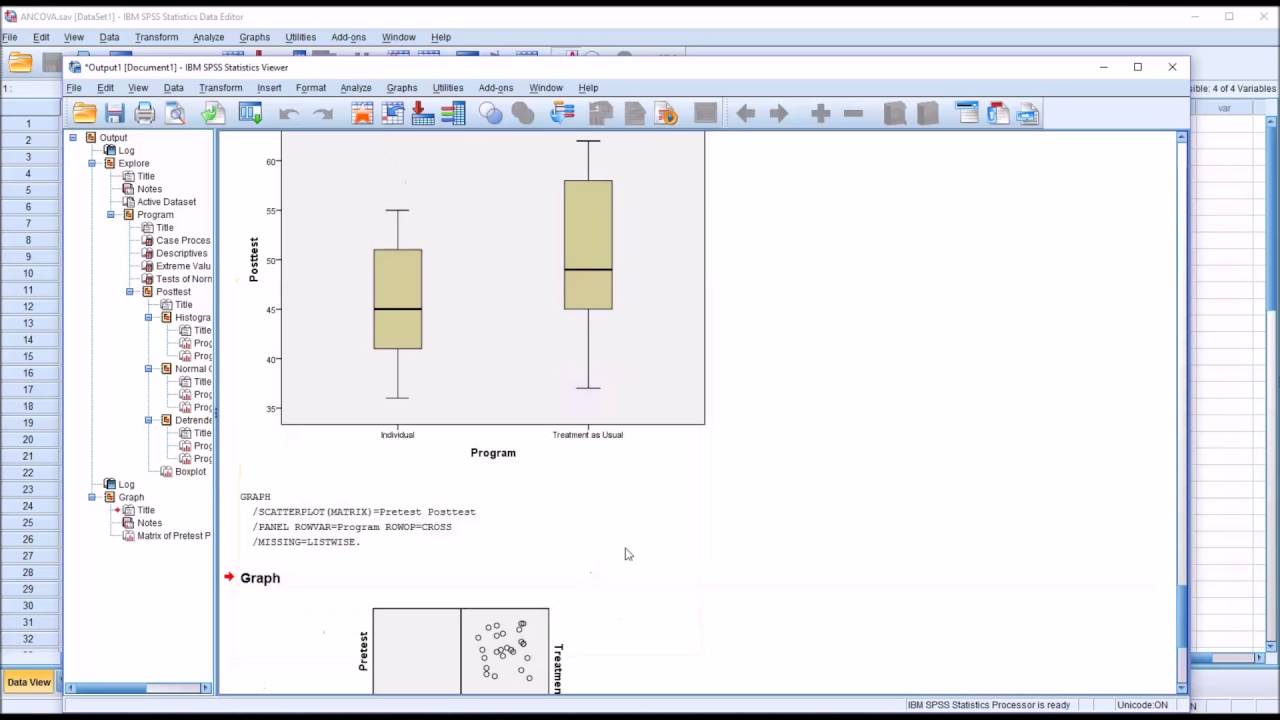
Task: Select Notes under the Graph node
Action: point(149,523)
